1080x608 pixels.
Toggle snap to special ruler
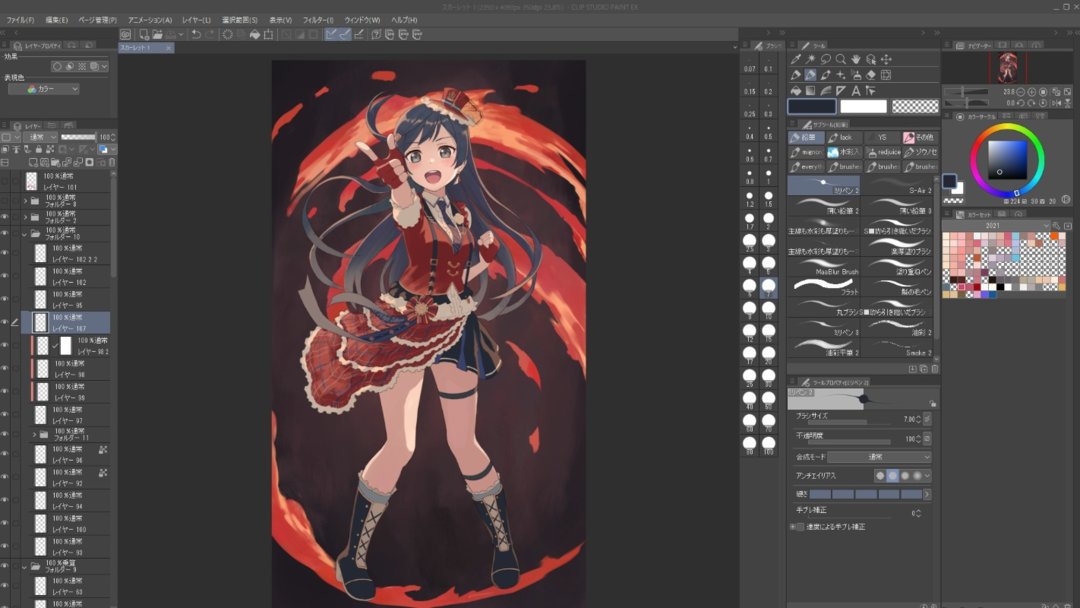(345, 34)
